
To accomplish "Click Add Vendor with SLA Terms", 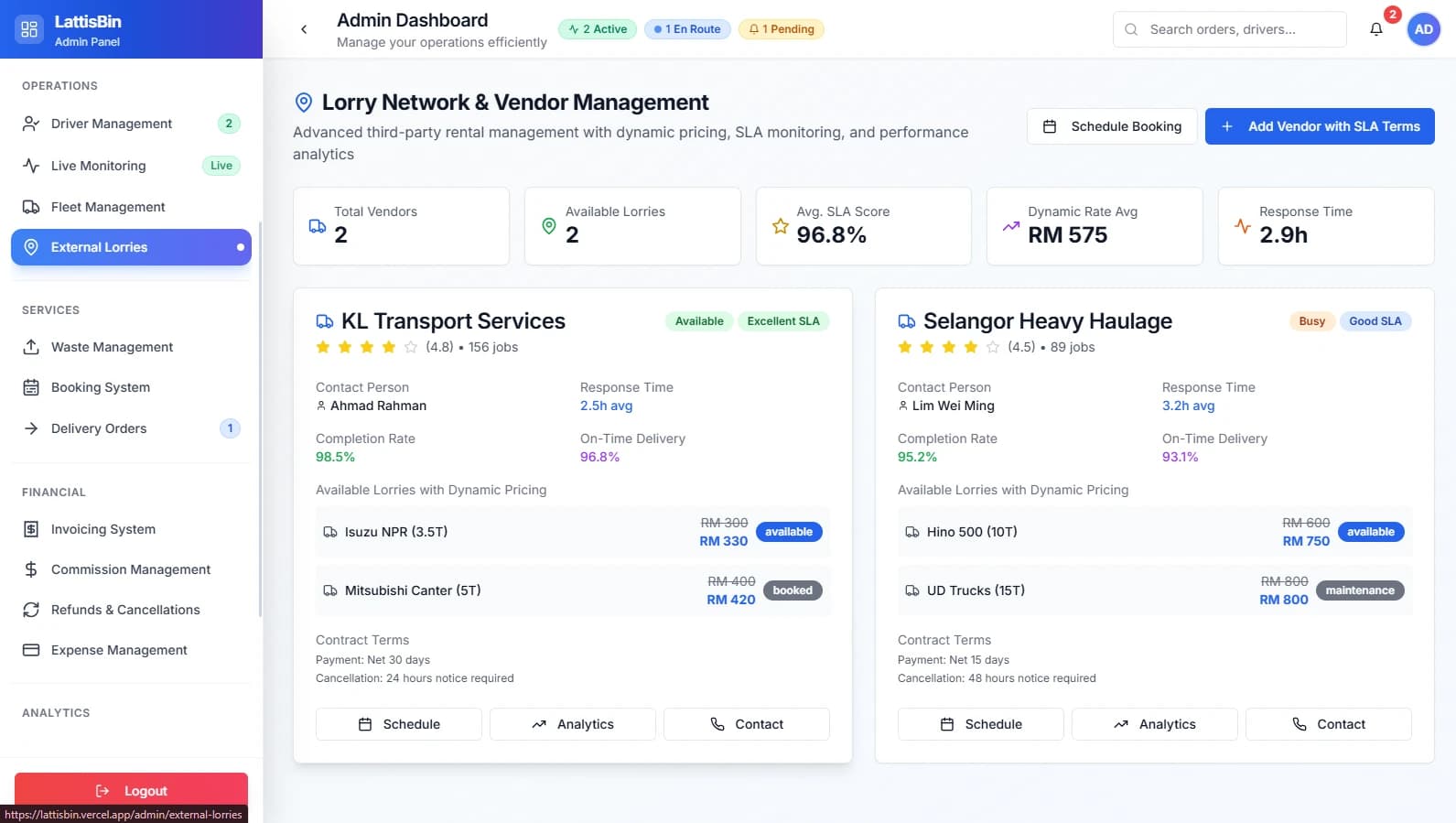I will (x=1319, y=126).
